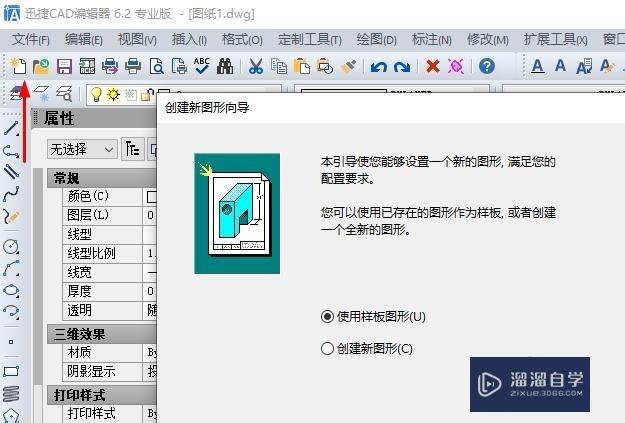Open the 无选择 selection dropdown
The width and height of the screenshot is (625, 423).
tap(82, 150)
